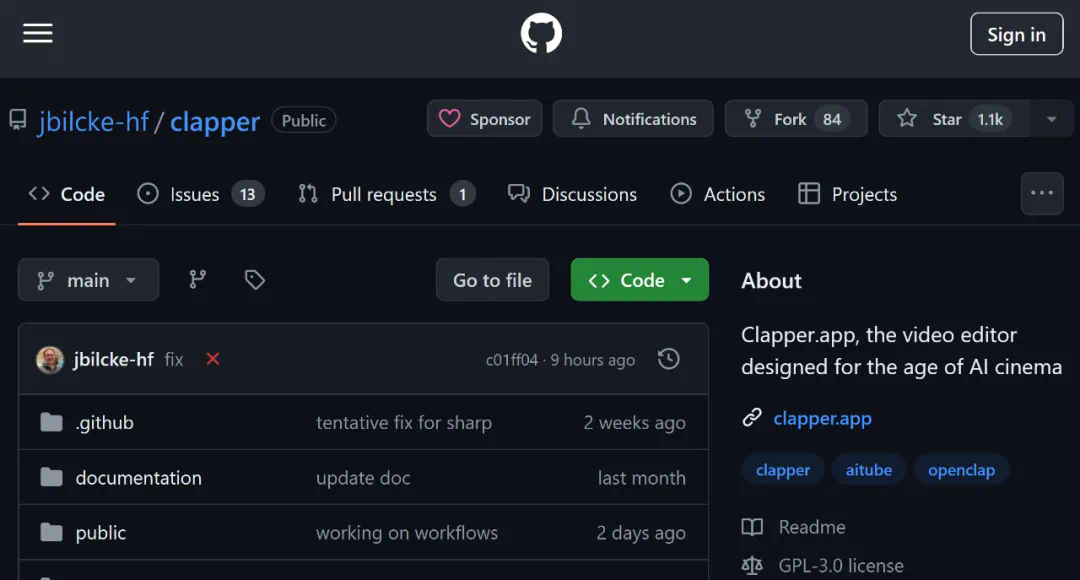The width and height of the screenshot is (1080, 580).
Task: Show more tabs with ellipsis button
Action: [x=1042, y=194]
